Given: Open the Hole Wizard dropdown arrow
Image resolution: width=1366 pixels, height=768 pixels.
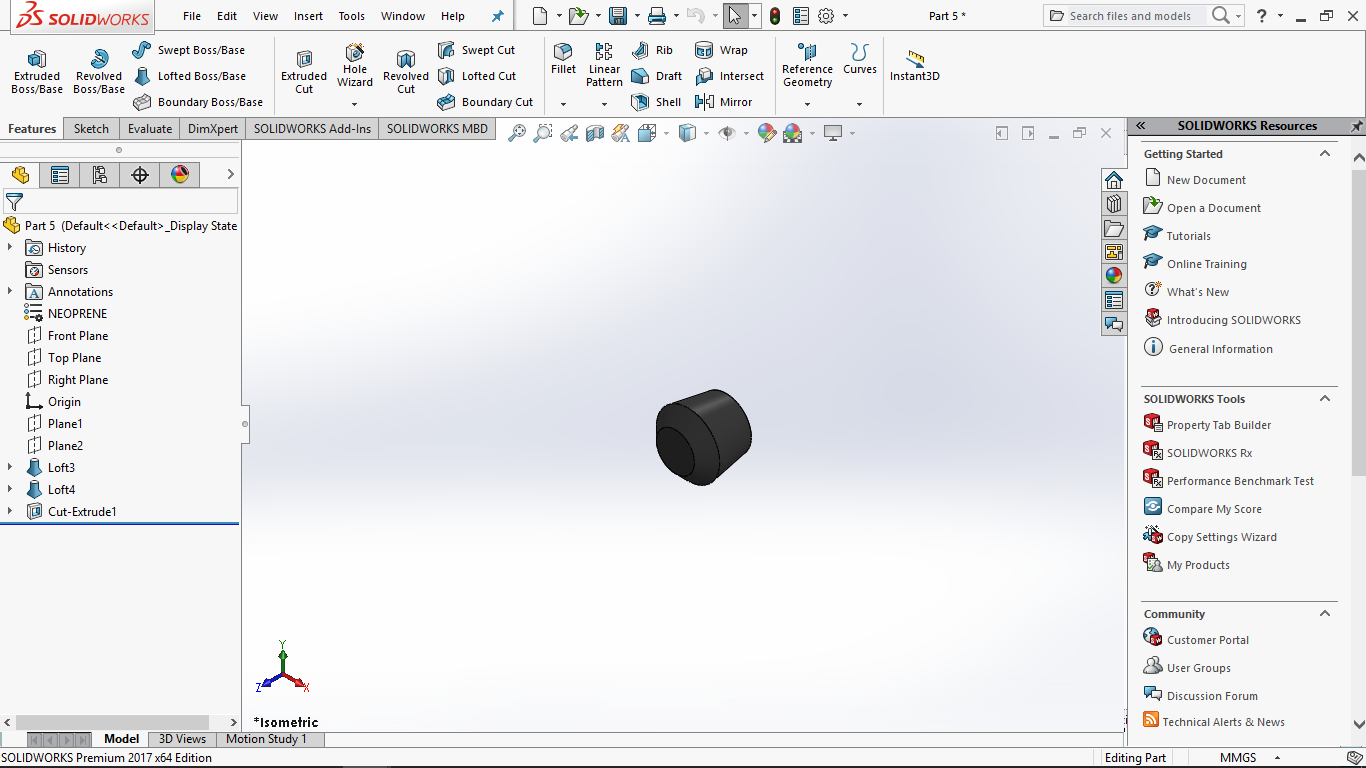Looking at the screenshot, I should pos(355,104).
